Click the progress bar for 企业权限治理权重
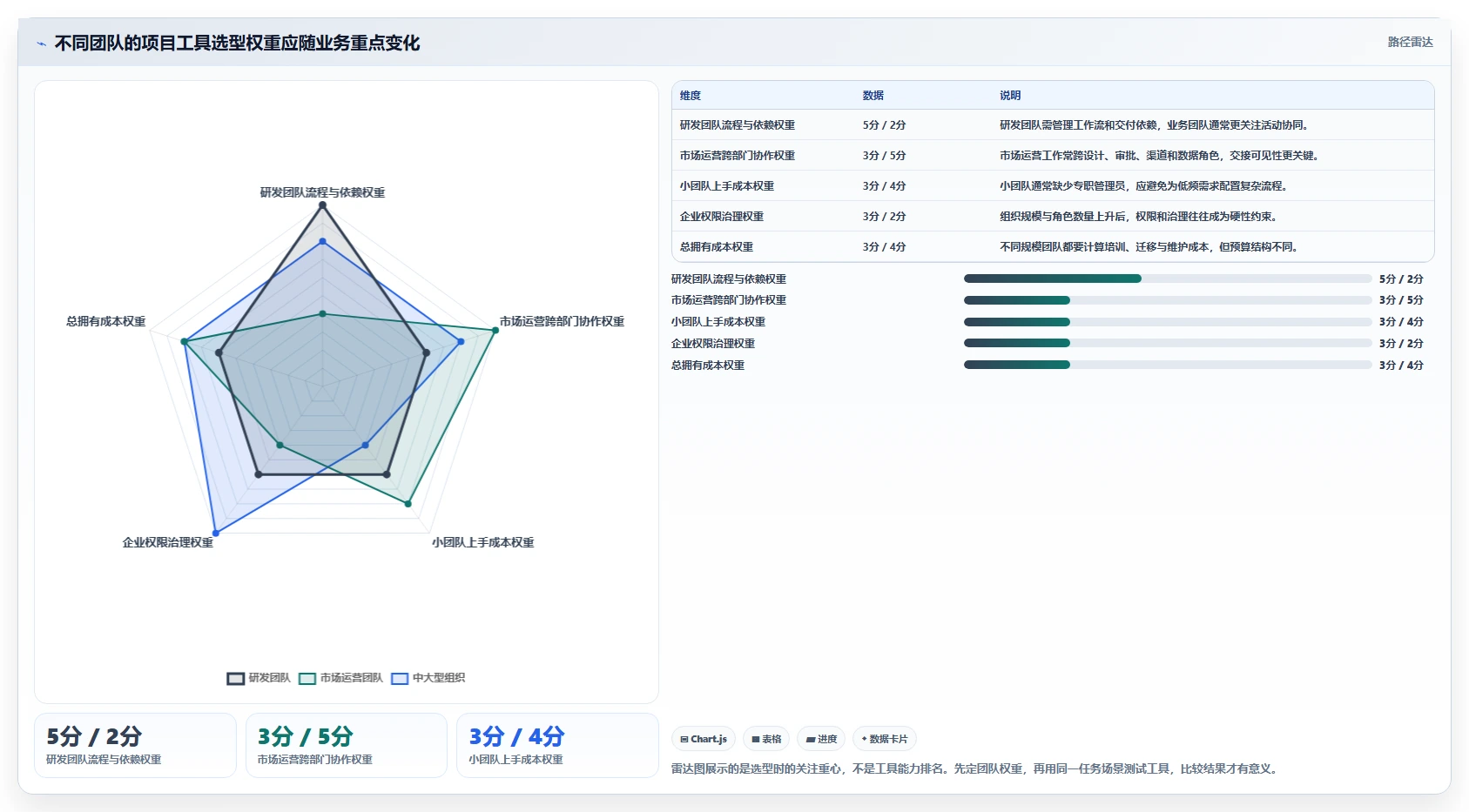Image resolution: width=1469 pixels, height=812 pixels. (1168, 343)
